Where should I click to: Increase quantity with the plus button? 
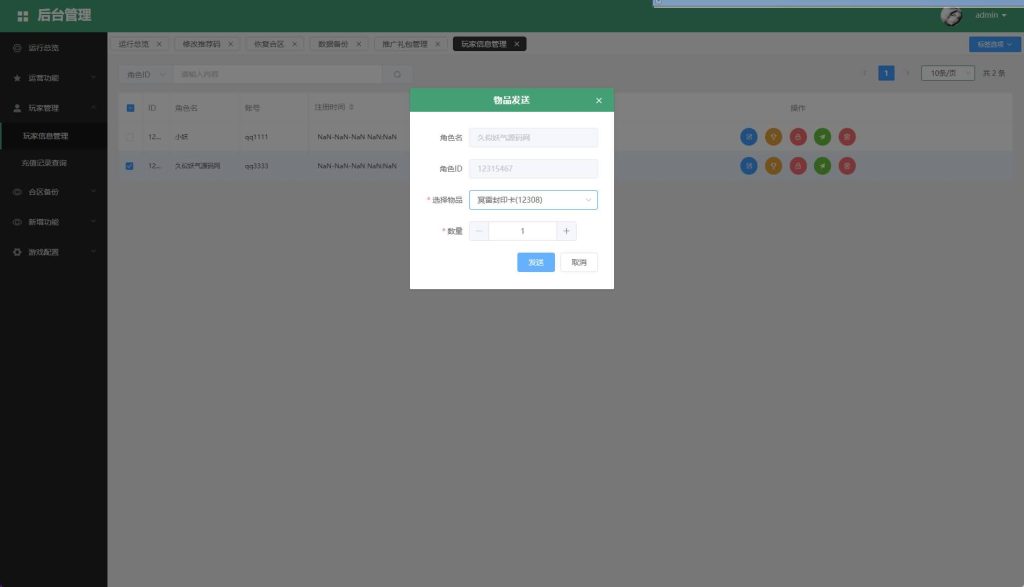[566, 231]
